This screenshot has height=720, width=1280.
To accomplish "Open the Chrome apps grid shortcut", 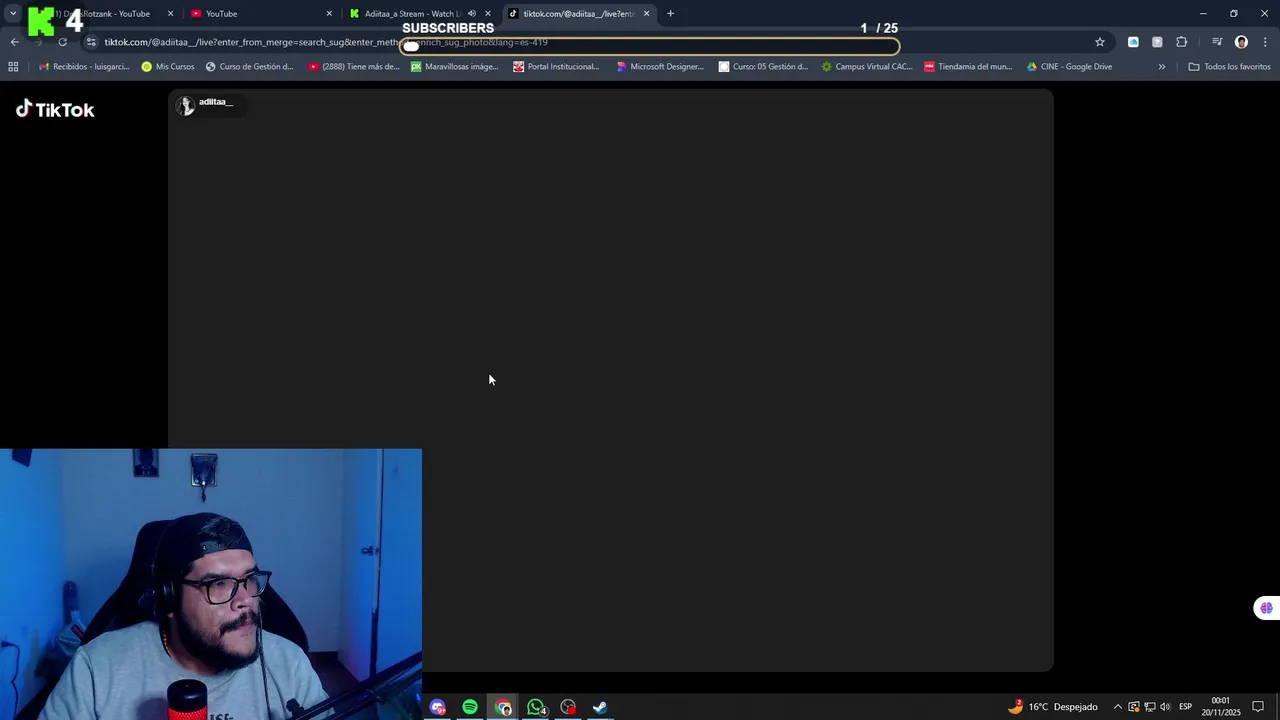I will click(x=13, y=67).
